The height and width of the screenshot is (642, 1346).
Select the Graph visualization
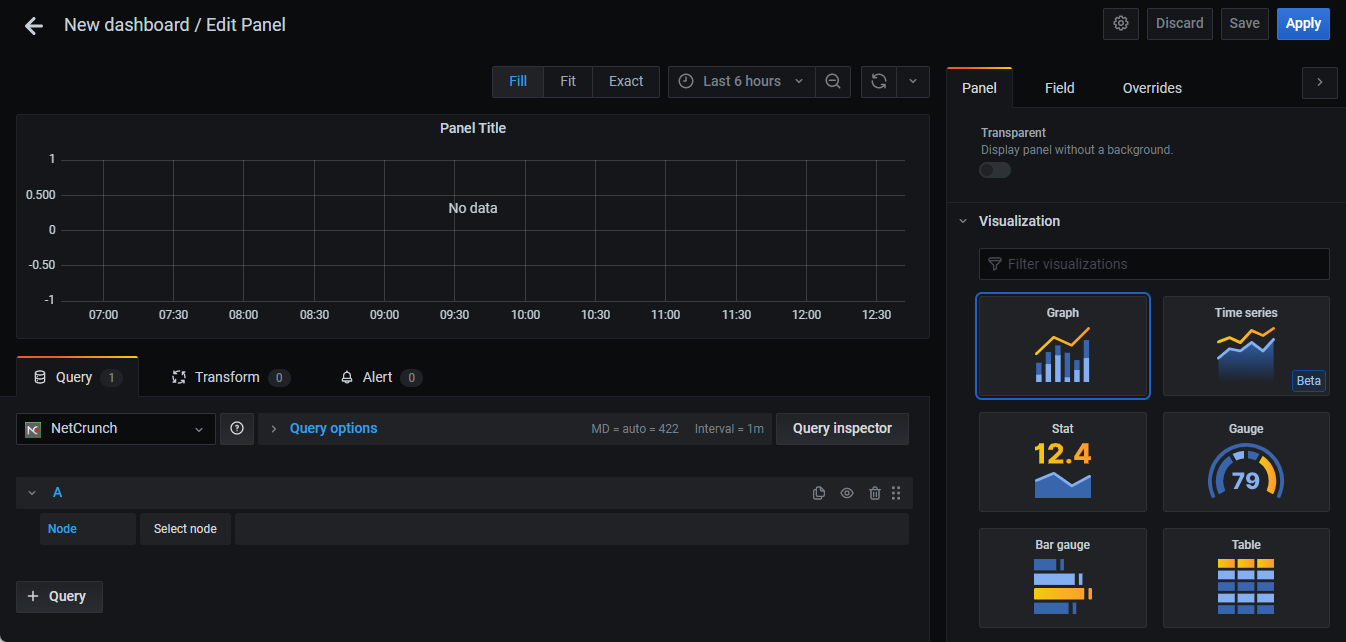click(x=1063, y=346)
